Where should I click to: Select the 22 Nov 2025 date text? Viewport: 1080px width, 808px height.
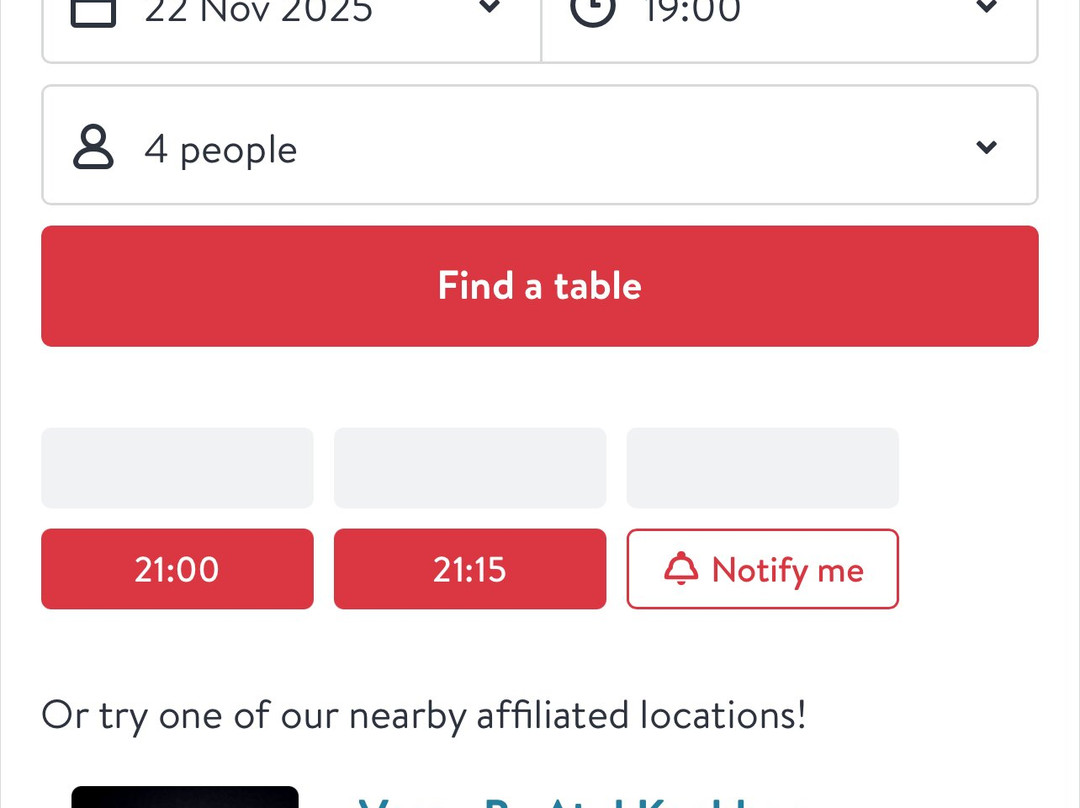[259, 10]
